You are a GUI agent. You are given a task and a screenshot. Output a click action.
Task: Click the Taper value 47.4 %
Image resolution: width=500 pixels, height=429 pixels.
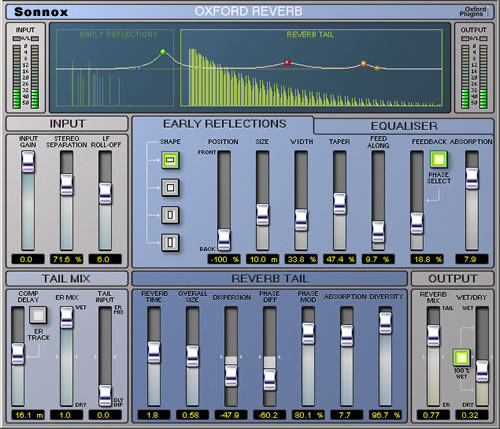tap(340, 259)
